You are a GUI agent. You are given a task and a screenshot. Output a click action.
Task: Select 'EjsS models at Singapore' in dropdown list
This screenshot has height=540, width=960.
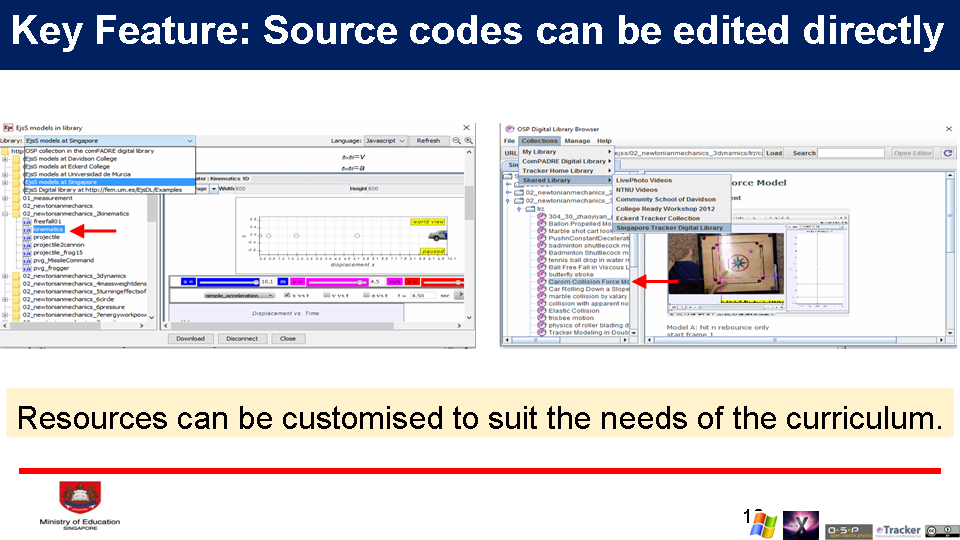pyautogui.click(x=109, y=182)
